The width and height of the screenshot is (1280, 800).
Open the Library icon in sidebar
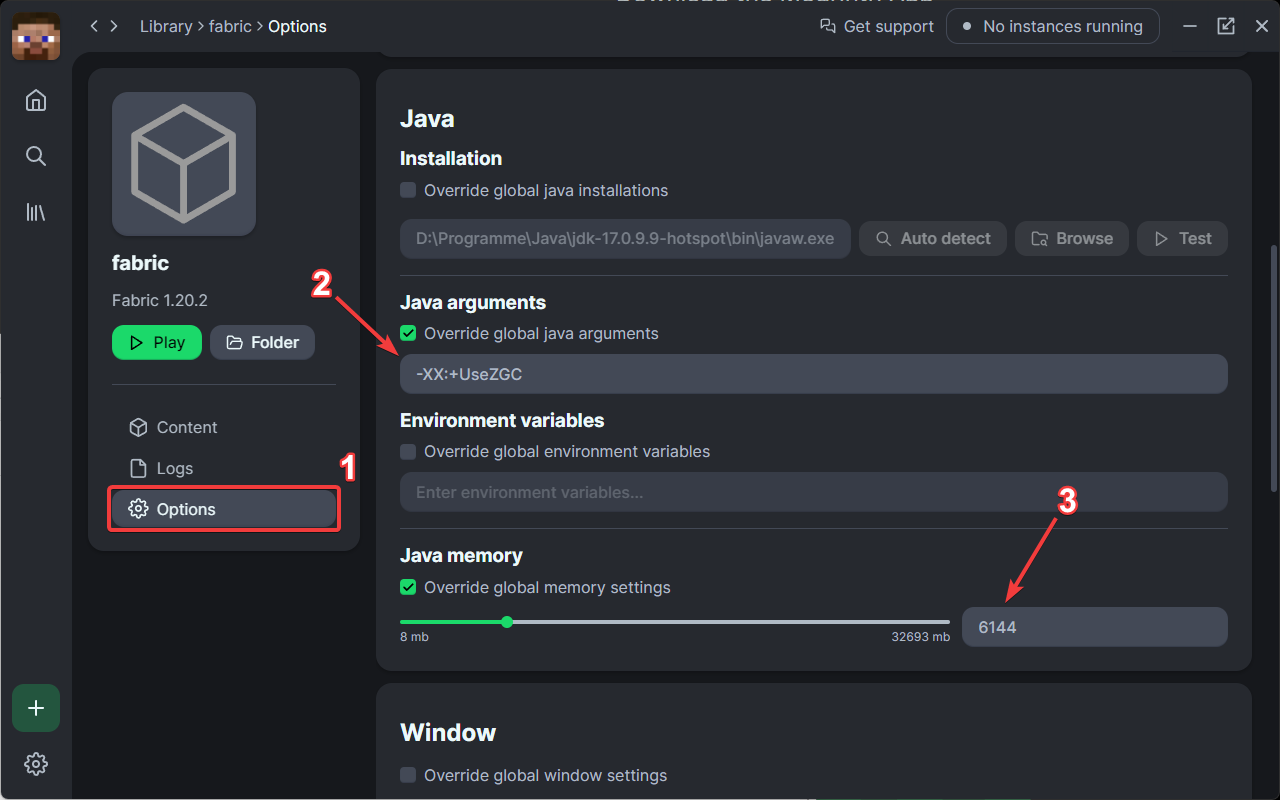click(x=36, y=212)
